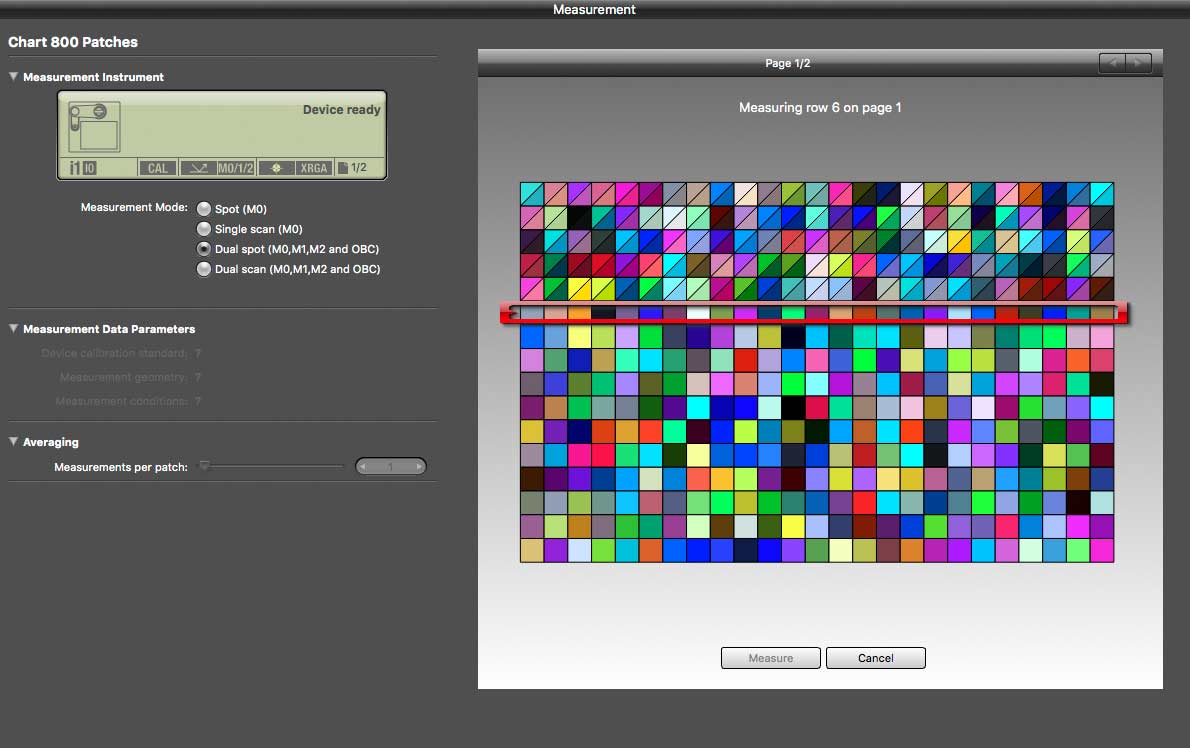Click the 'Measurement' window title
Screen dimensions: 1190x748
(594, 9)
